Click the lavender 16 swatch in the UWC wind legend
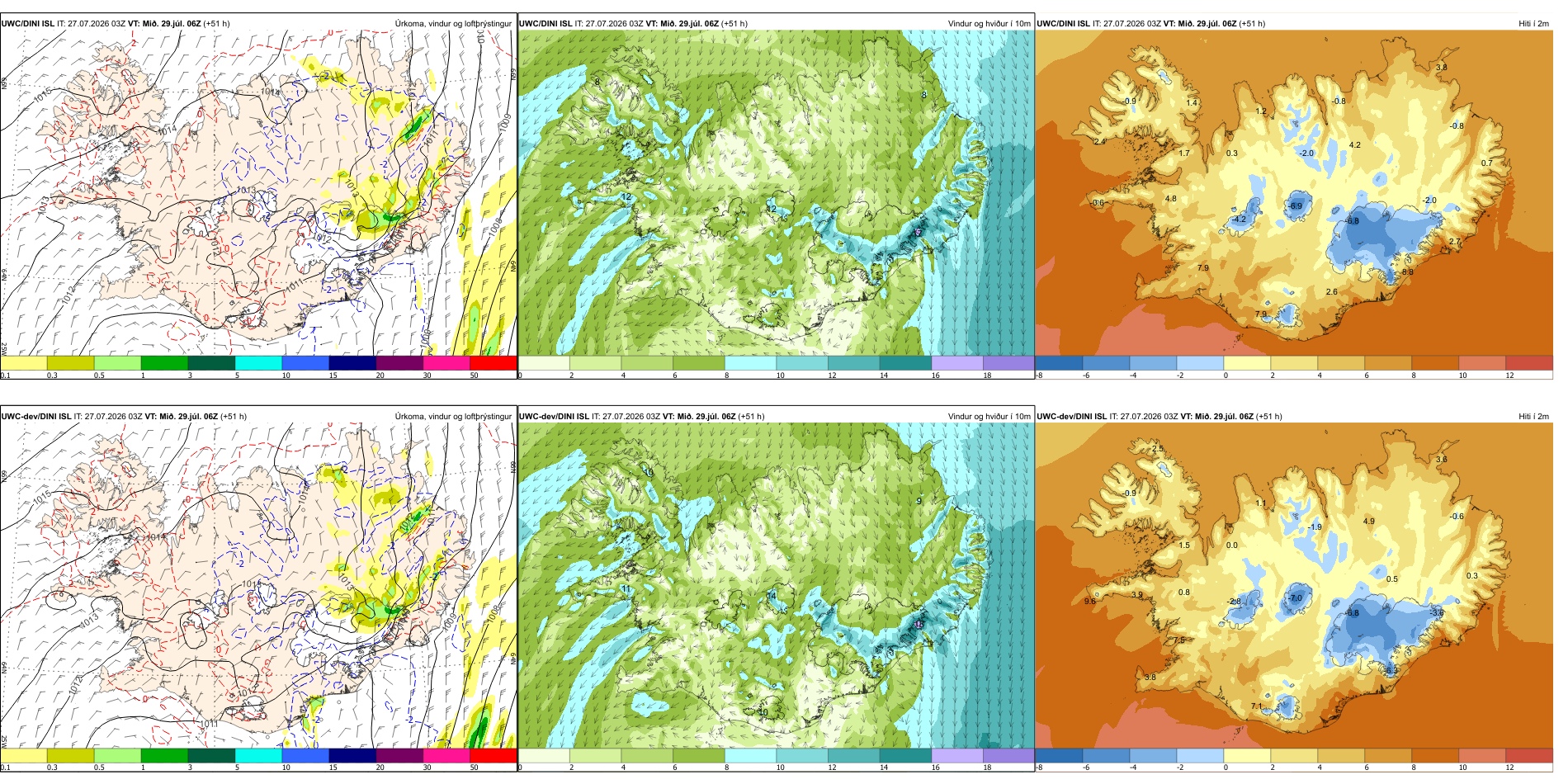This screenshot has width=1568, height=784. click(957, 362)
